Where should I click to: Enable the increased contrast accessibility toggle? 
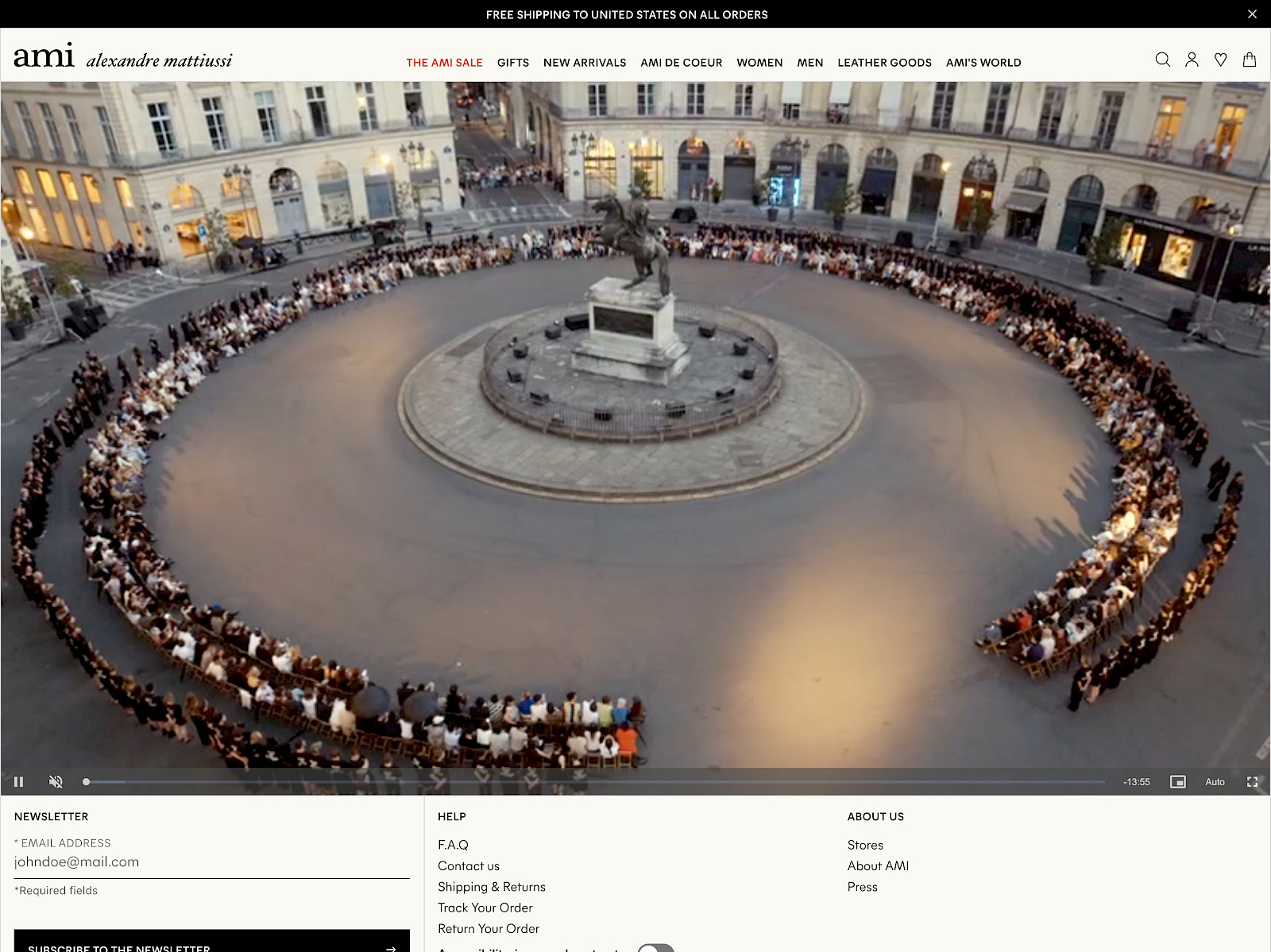coord(656,947)
